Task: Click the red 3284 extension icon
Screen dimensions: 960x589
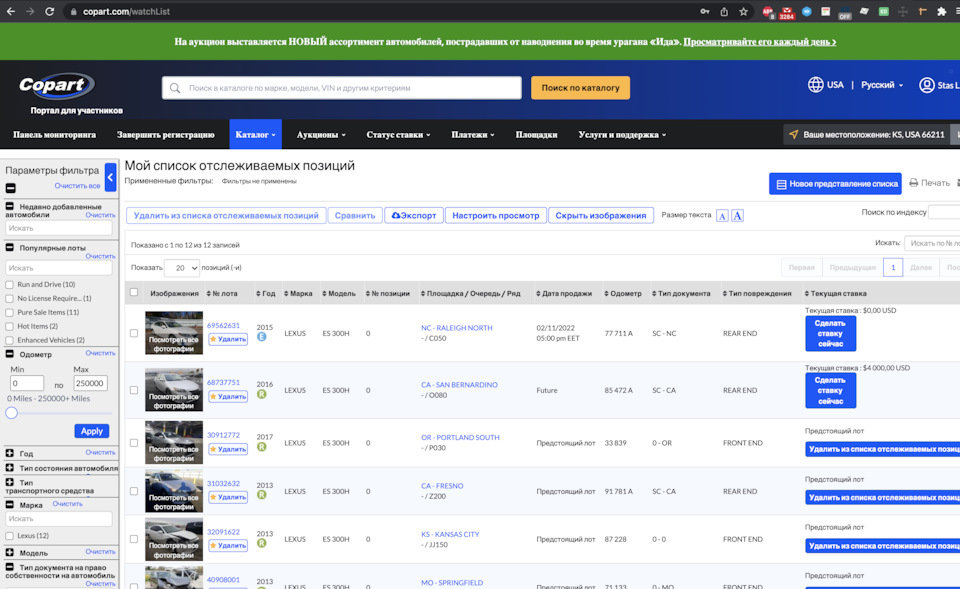Action: point(787,12)
